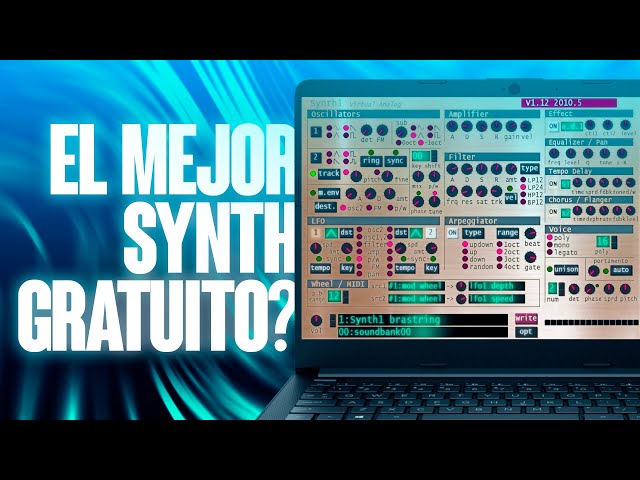
Task: Click LFO 1 waveform shape button
Action: coord(330,233)
